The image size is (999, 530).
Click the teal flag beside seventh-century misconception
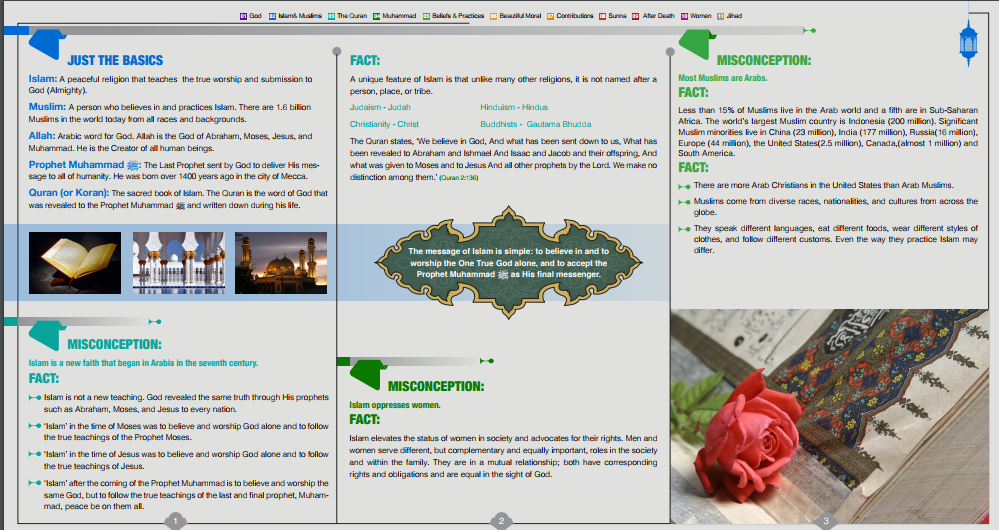[x=47, y=334]
